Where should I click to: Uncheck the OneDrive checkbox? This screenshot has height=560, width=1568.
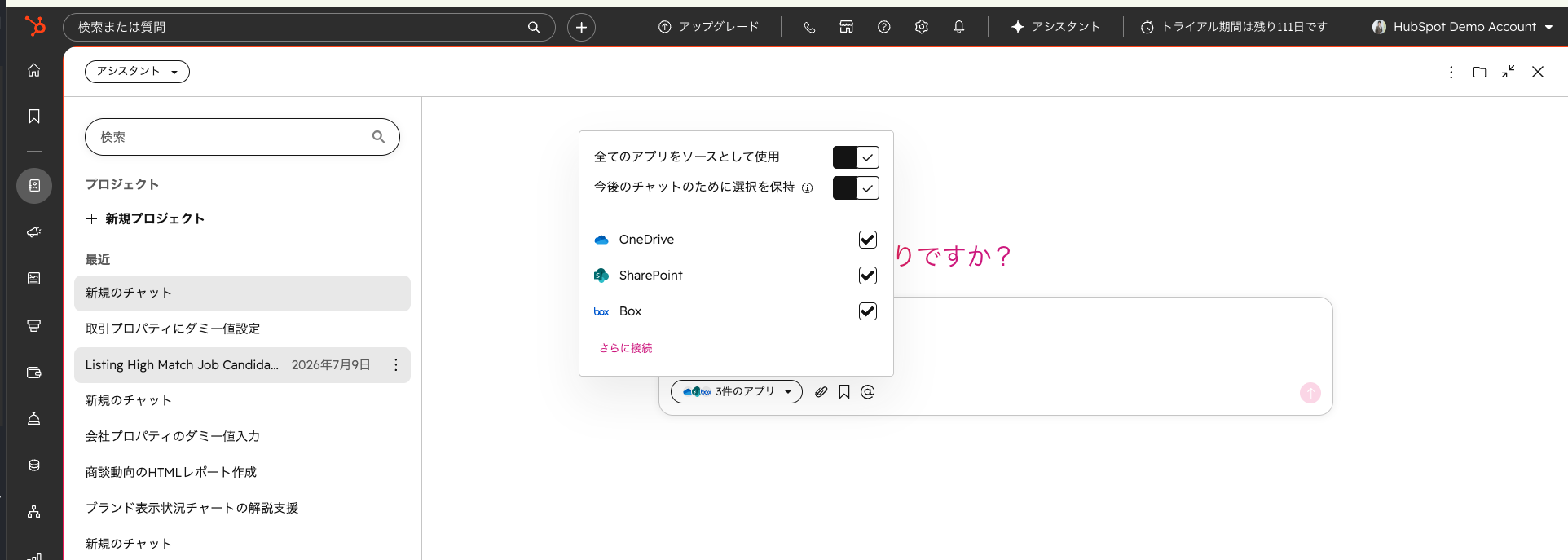[x=868, y=240]
